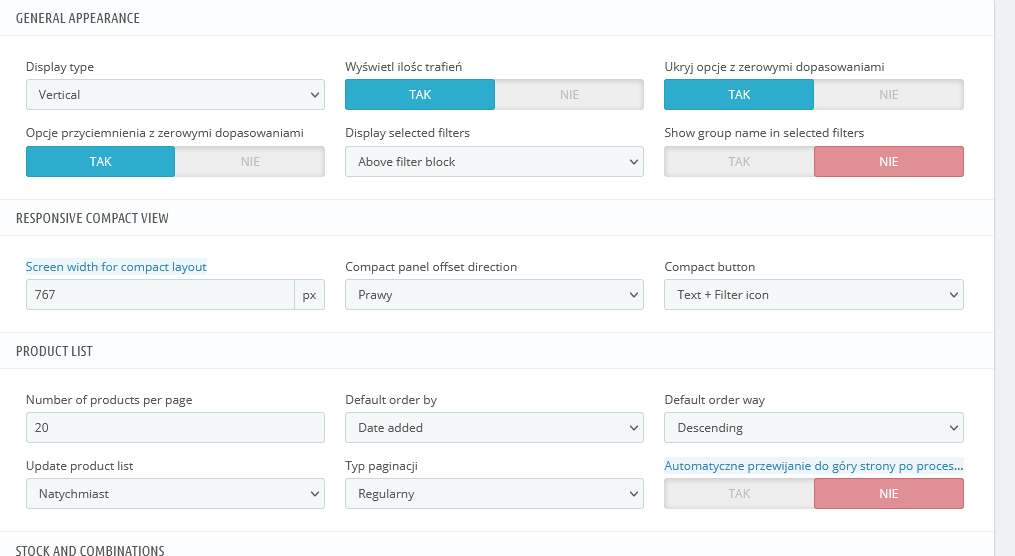Open the Update product list dropdown
The height and width of the screenshot is (556, 1015).
175,494
